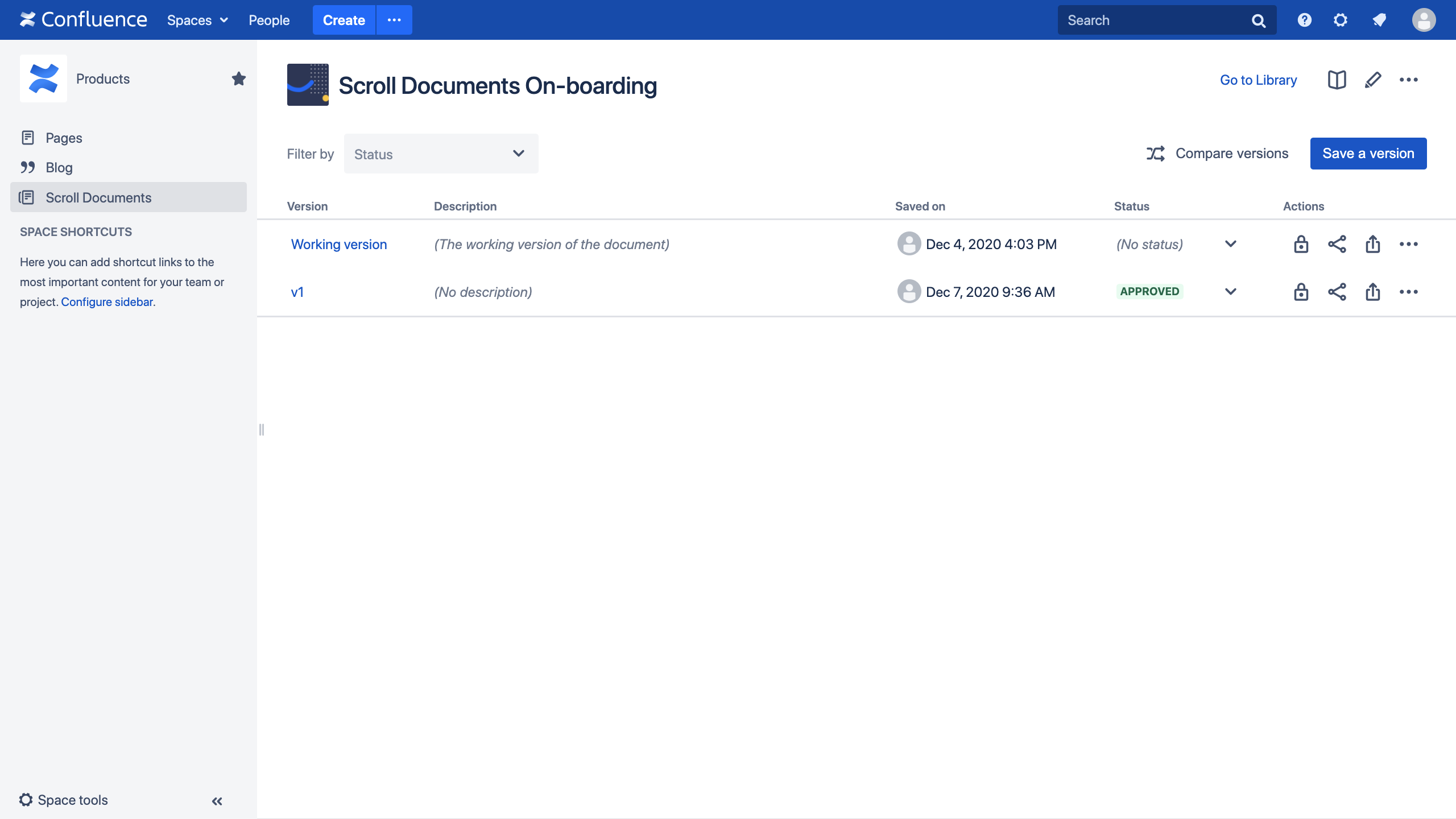Collapse the sidebar with double-arrow

tap(217, 801)
